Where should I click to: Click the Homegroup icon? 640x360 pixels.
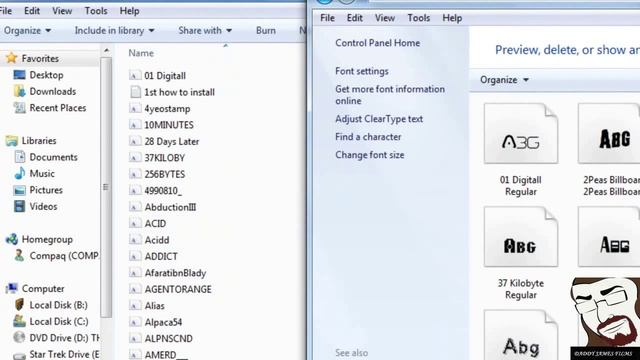click(11, 239)
